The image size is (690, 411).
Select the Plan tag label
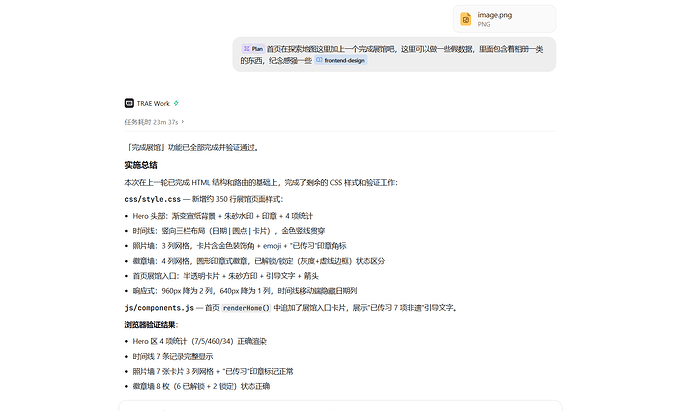point(257,49)
